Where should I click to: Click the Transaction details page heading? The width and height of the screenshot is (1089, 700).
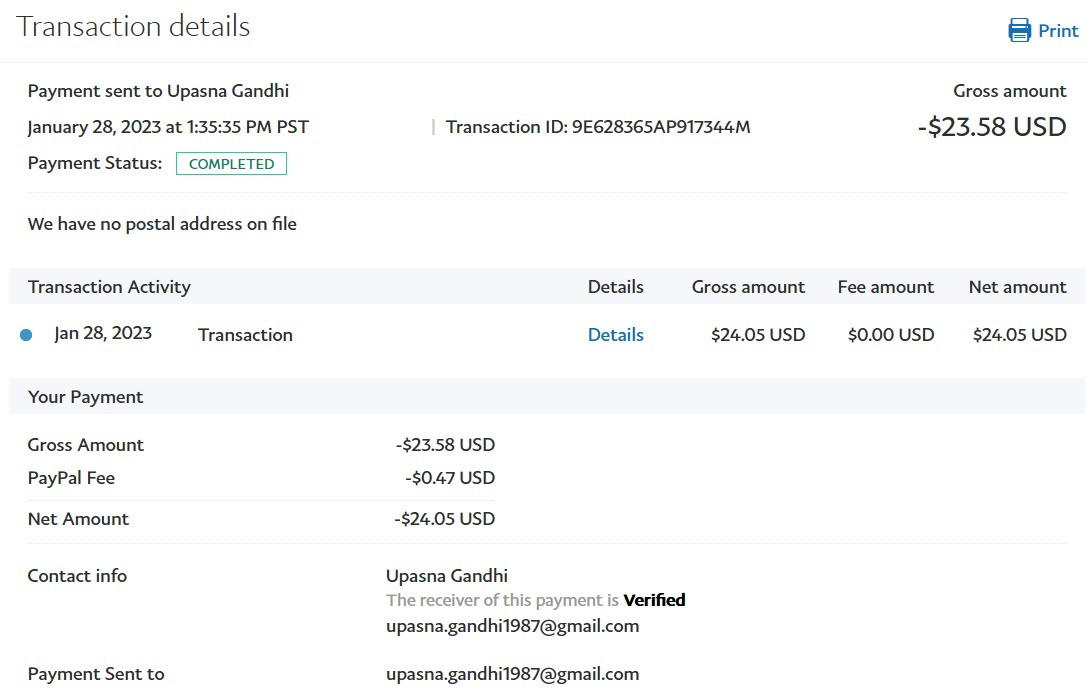[x=133, y=27]
